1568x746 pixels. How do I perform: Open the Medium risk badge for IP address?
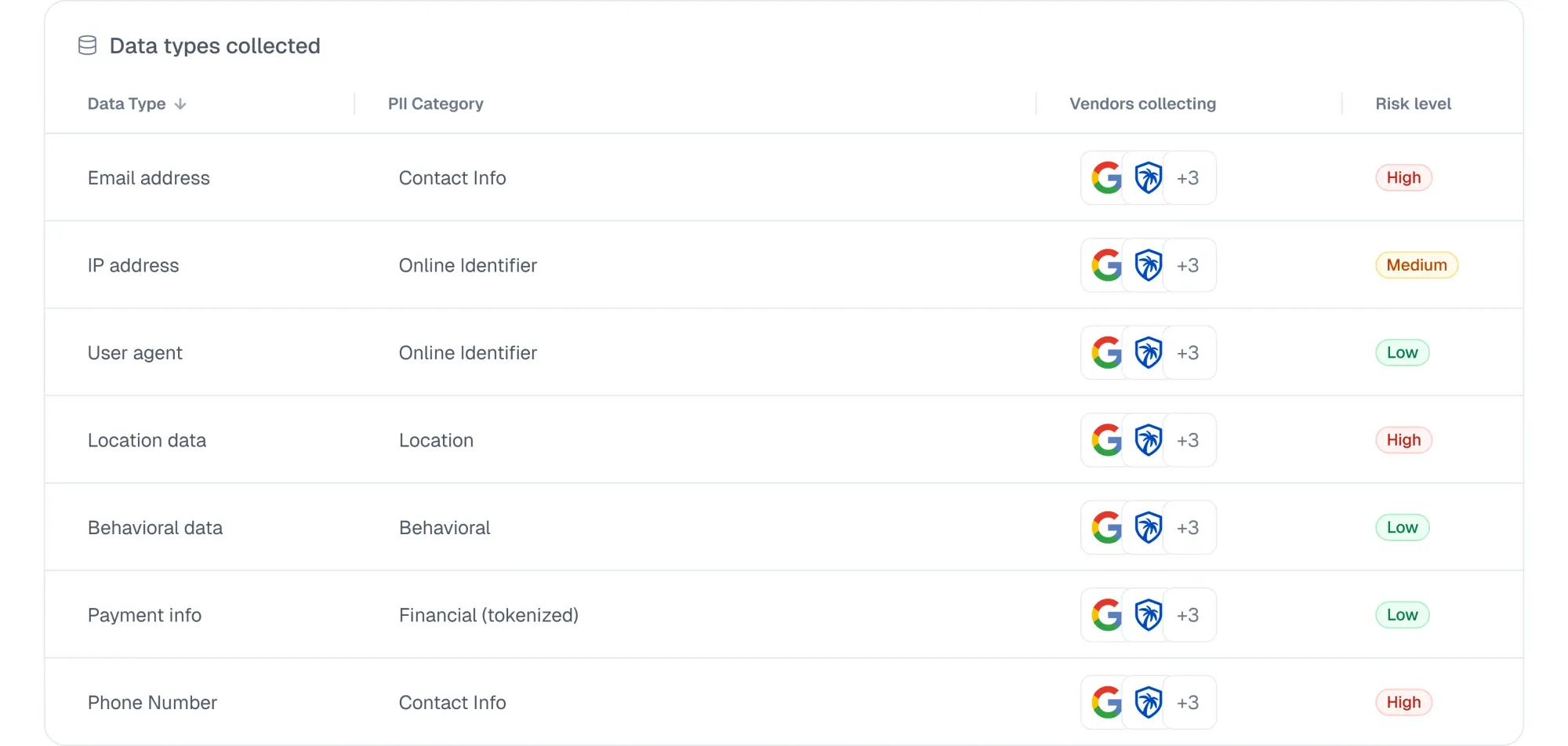(1416, 265)
